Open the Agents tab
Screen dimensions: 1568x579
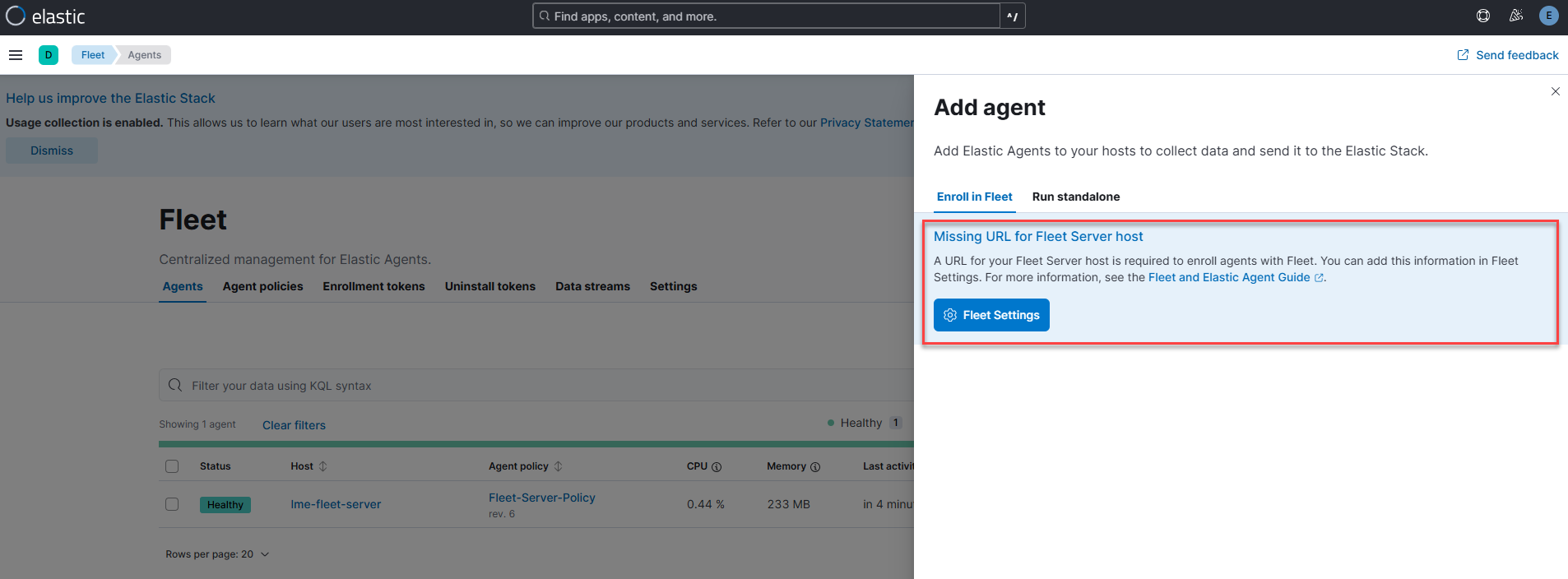point(183,286)
